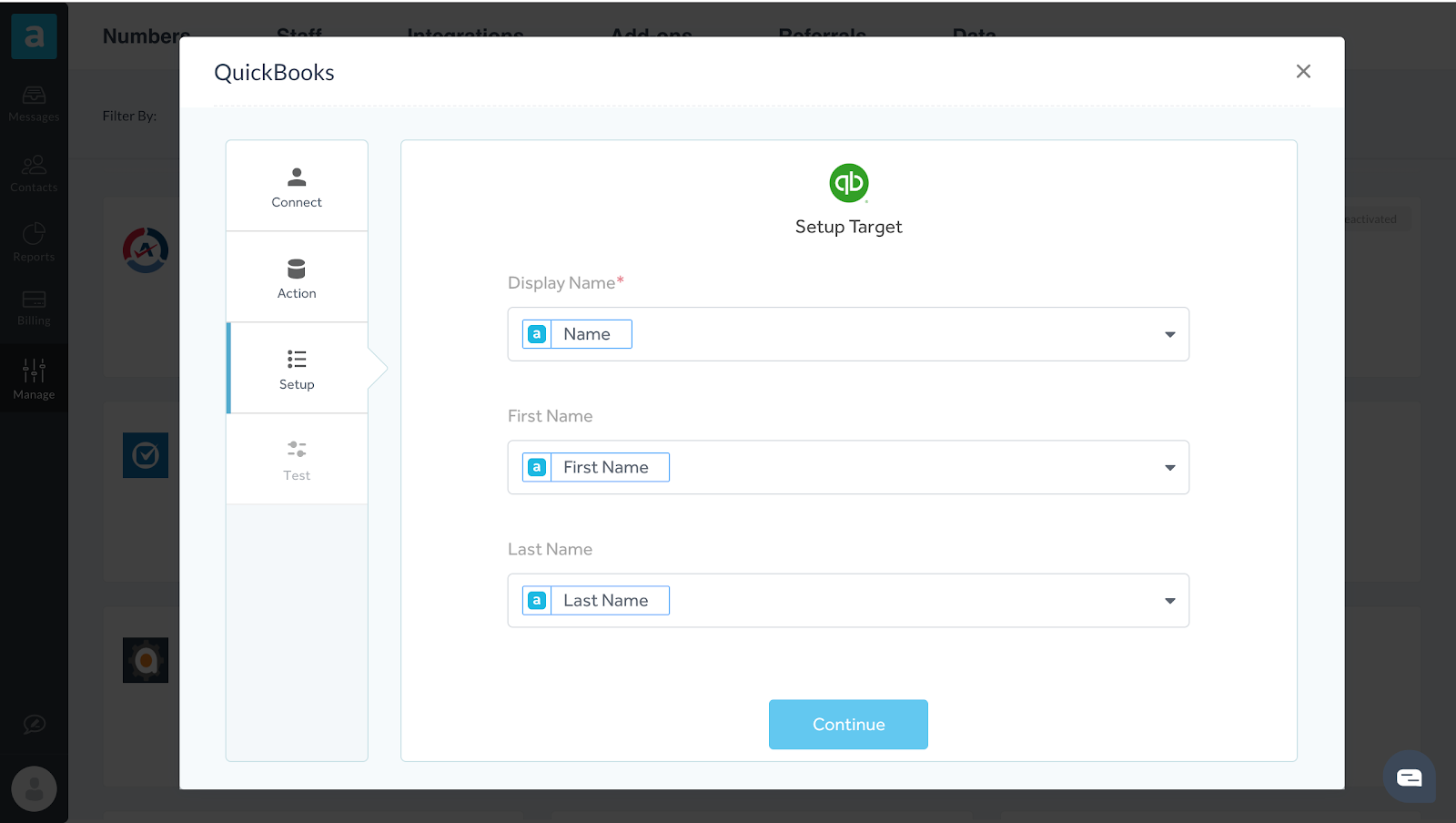Open the Test step
The image size is (1456, 823).
pos(297,460)
